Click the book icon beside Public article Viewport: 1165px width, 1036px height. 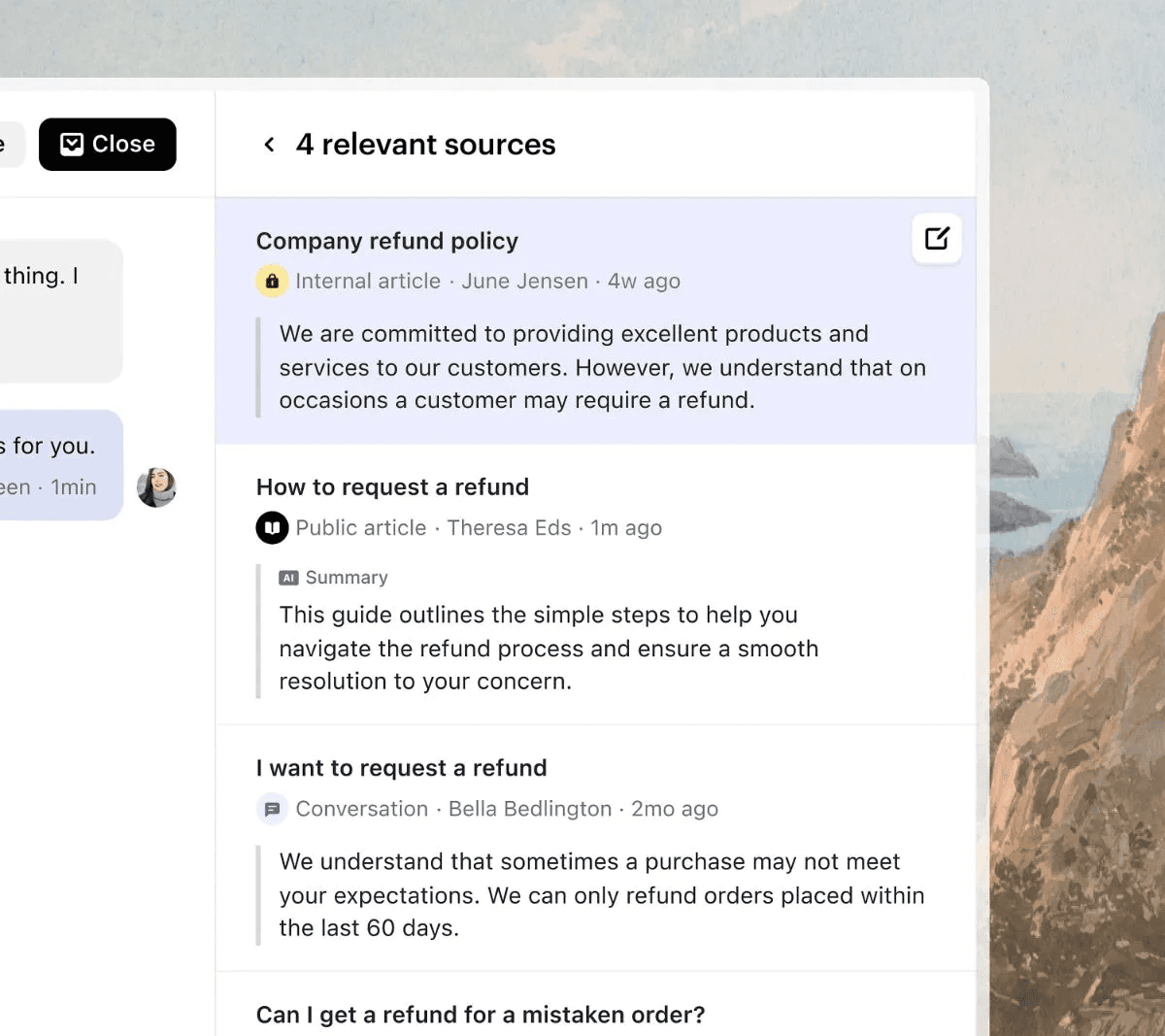tap(272, 527)
